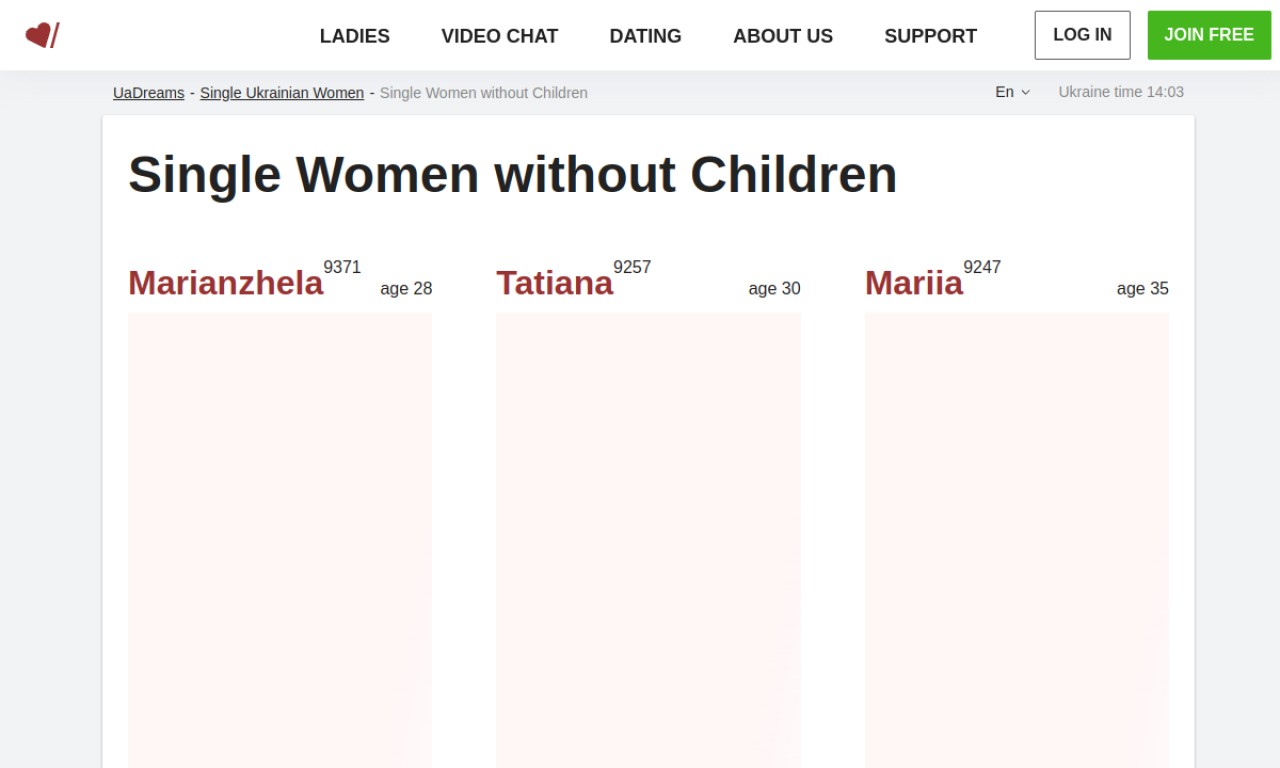Image resolution: width=1280 pixels, height=768 pixels.
Task: Open the Video Chat menu item
Action: pyautogui.click(x=499, y=36)
